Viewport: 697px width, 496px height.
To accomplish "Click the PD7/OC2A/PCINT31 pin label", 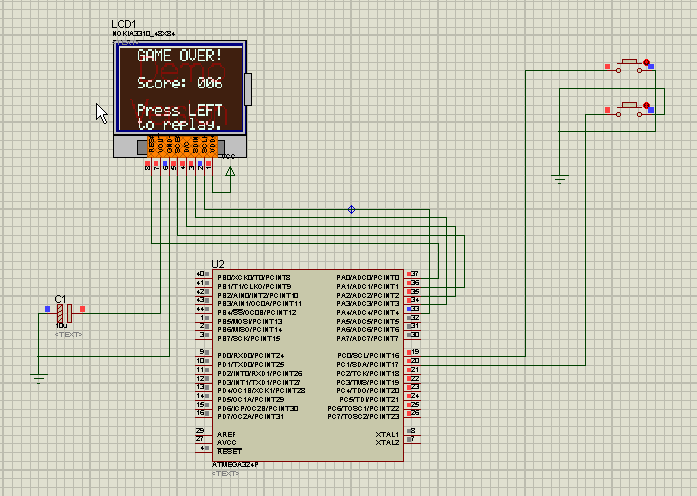I will pos(250,417).
